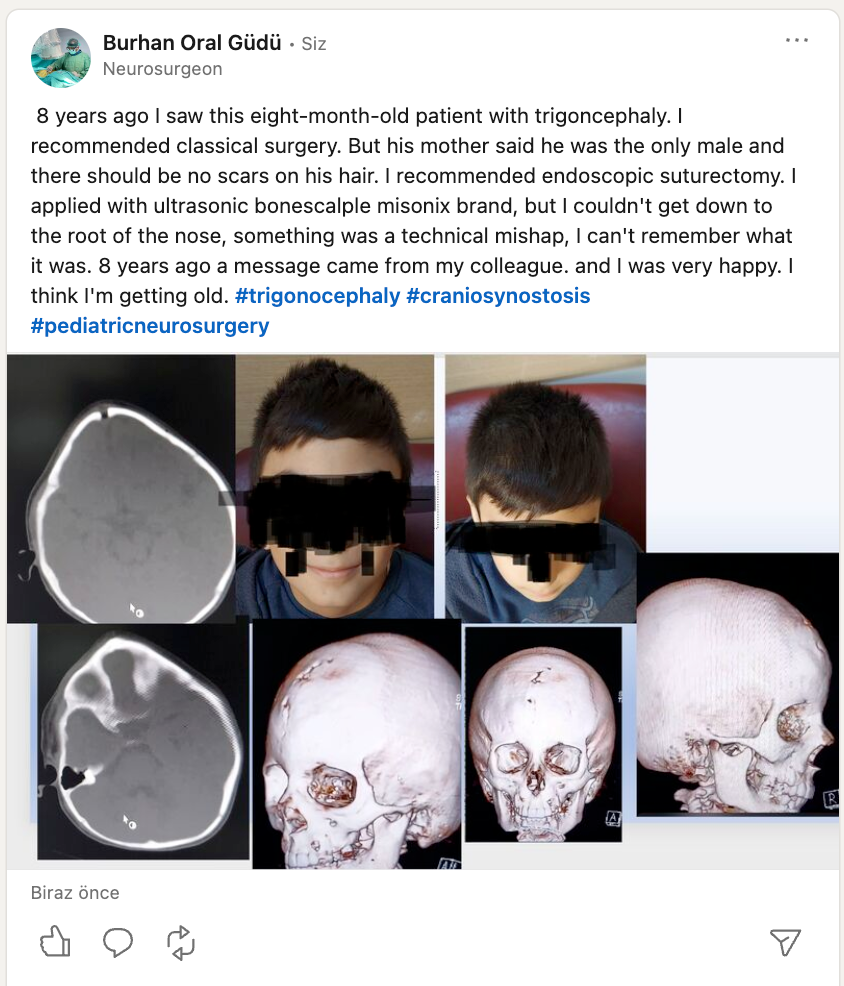Click the 'Biraz önce' timestamp

click(75, 893)
